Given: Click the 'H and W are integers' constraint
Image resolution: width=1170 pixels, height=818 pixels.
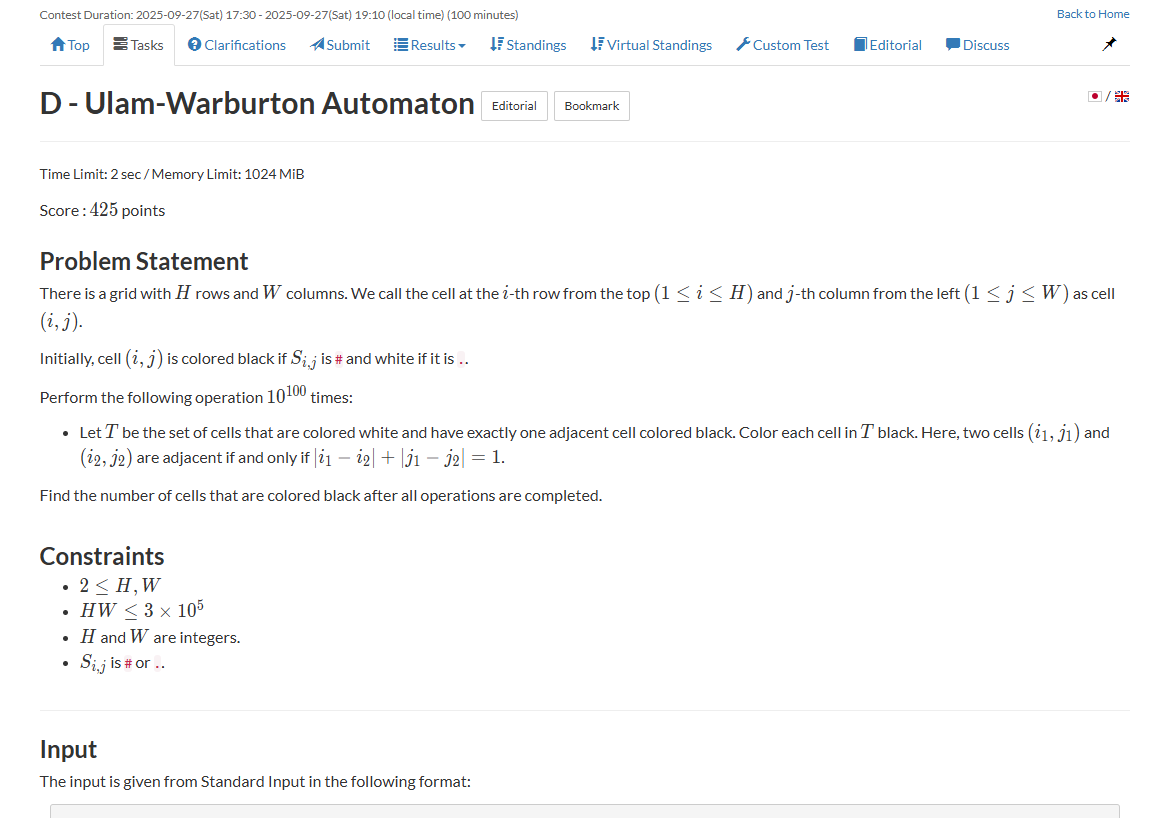Looking at the screenshot, I should 160,637.
